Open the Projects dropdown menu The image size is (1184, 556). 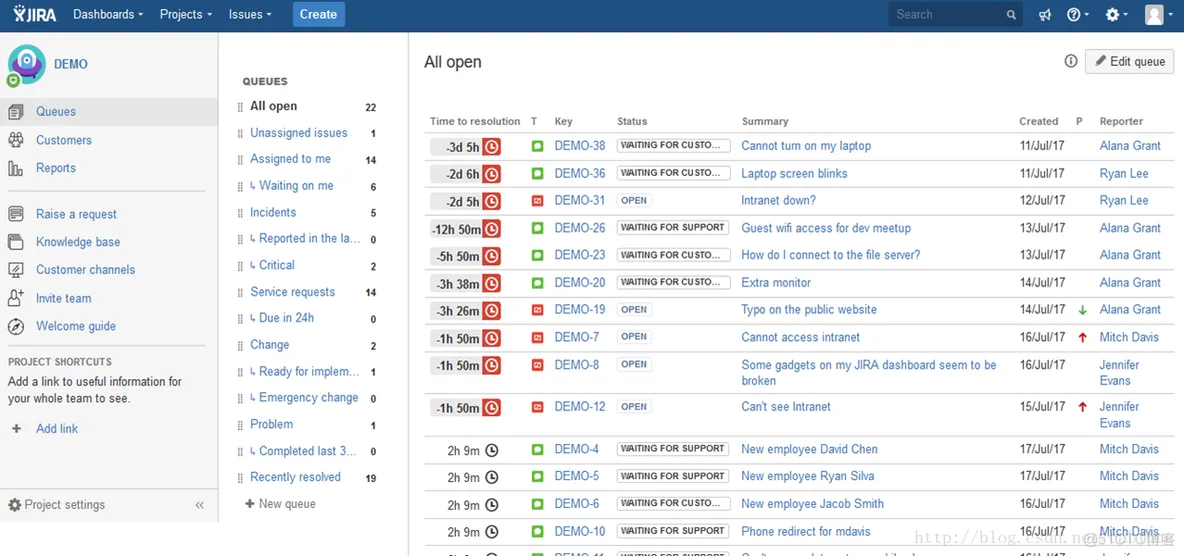(186, 14)
